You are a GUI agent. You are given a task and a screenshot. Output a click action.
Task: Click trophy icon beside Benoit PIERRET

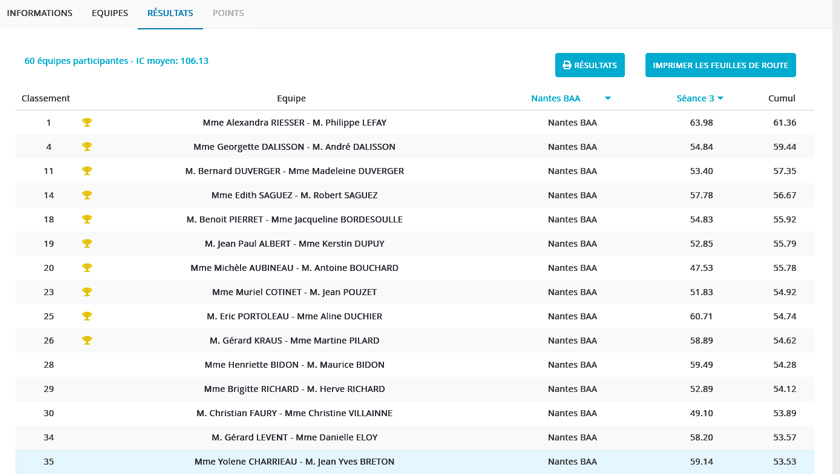point(87,220)
